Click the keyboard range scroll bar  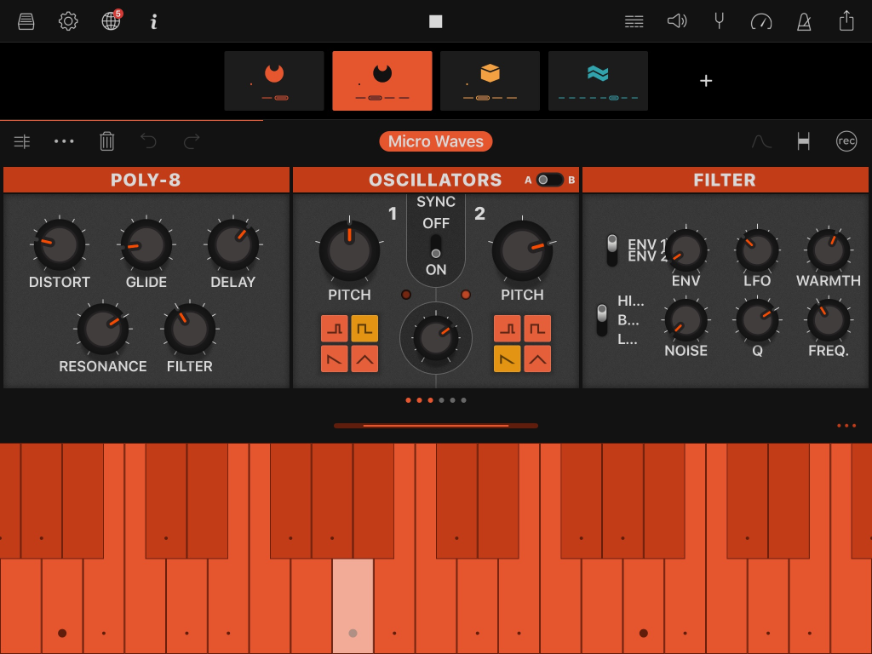pos(436,426)
